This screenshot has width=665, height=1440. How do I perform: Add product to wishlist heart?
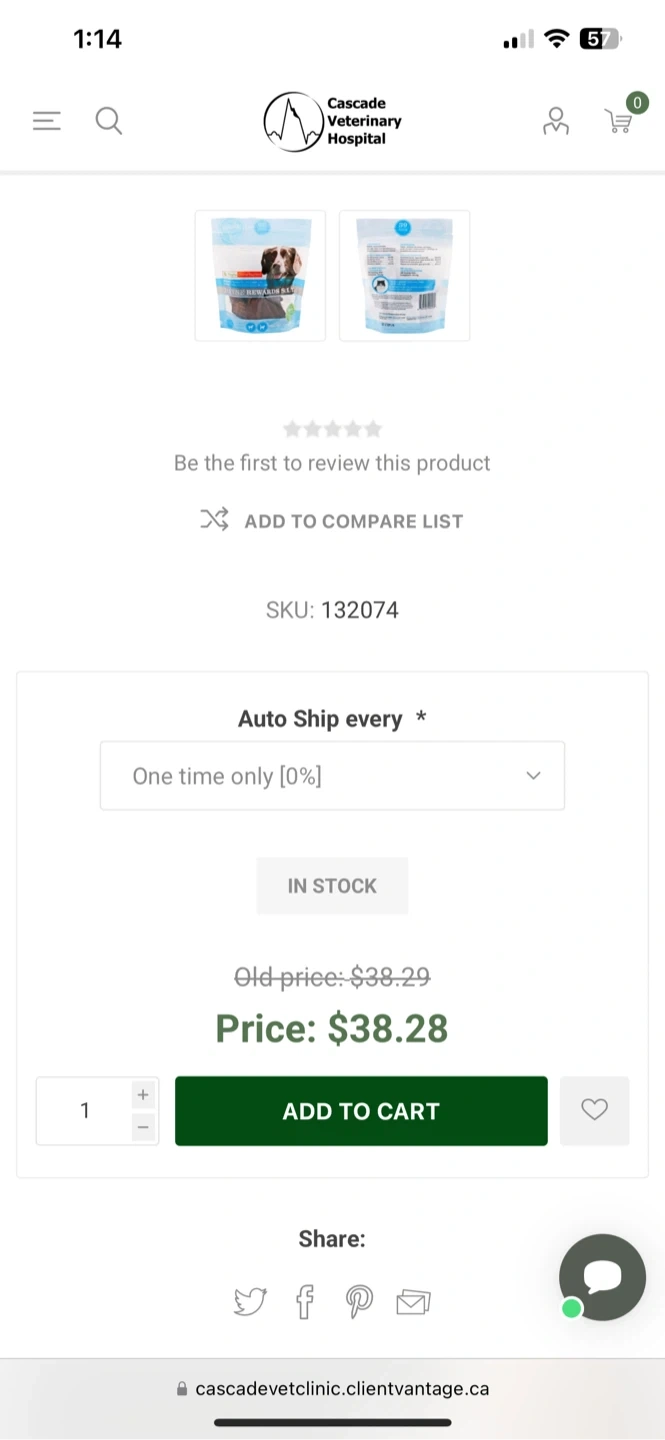tap(594, 1110)
